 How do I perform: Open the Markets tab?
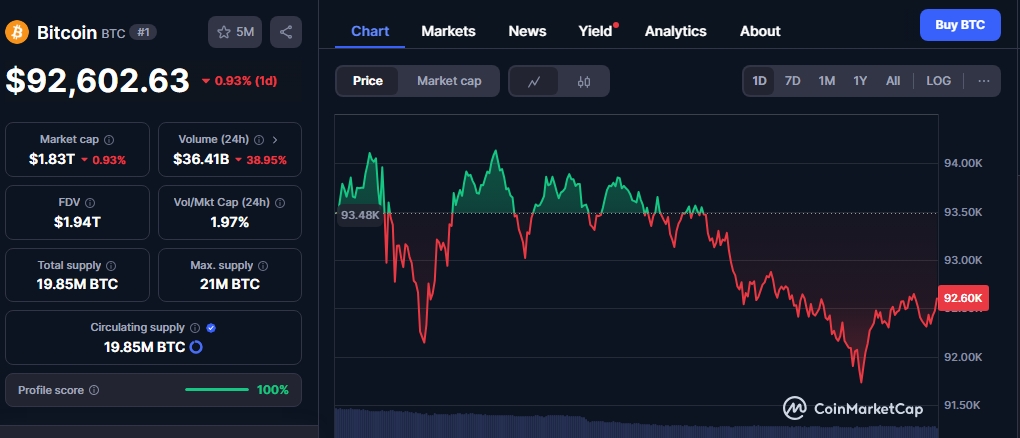pyautogui.click(x=448, y=31)
